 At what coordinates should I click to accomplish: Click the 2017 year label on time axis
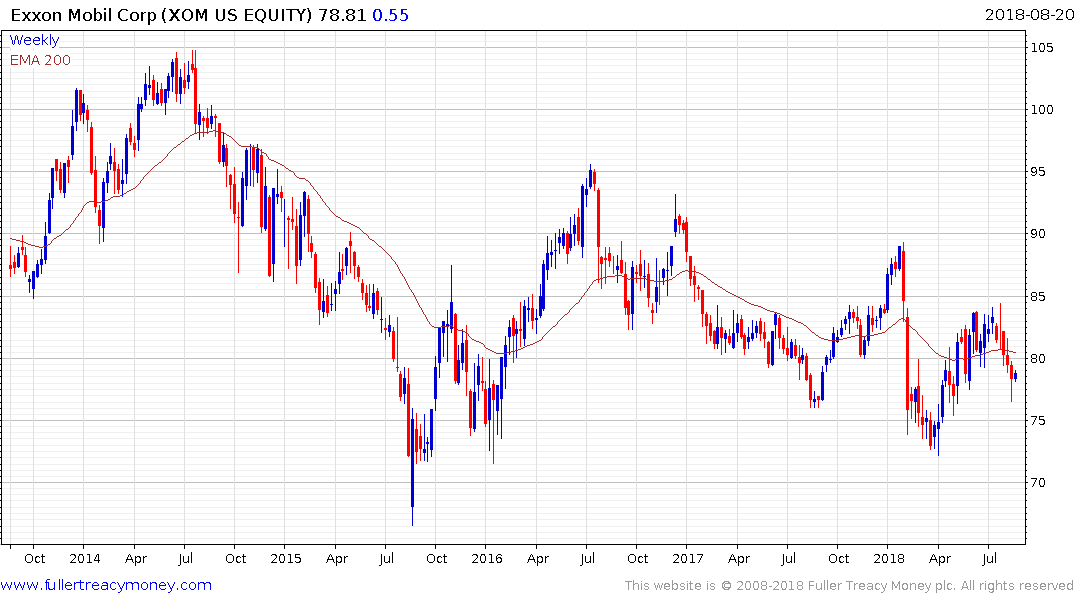688,558
